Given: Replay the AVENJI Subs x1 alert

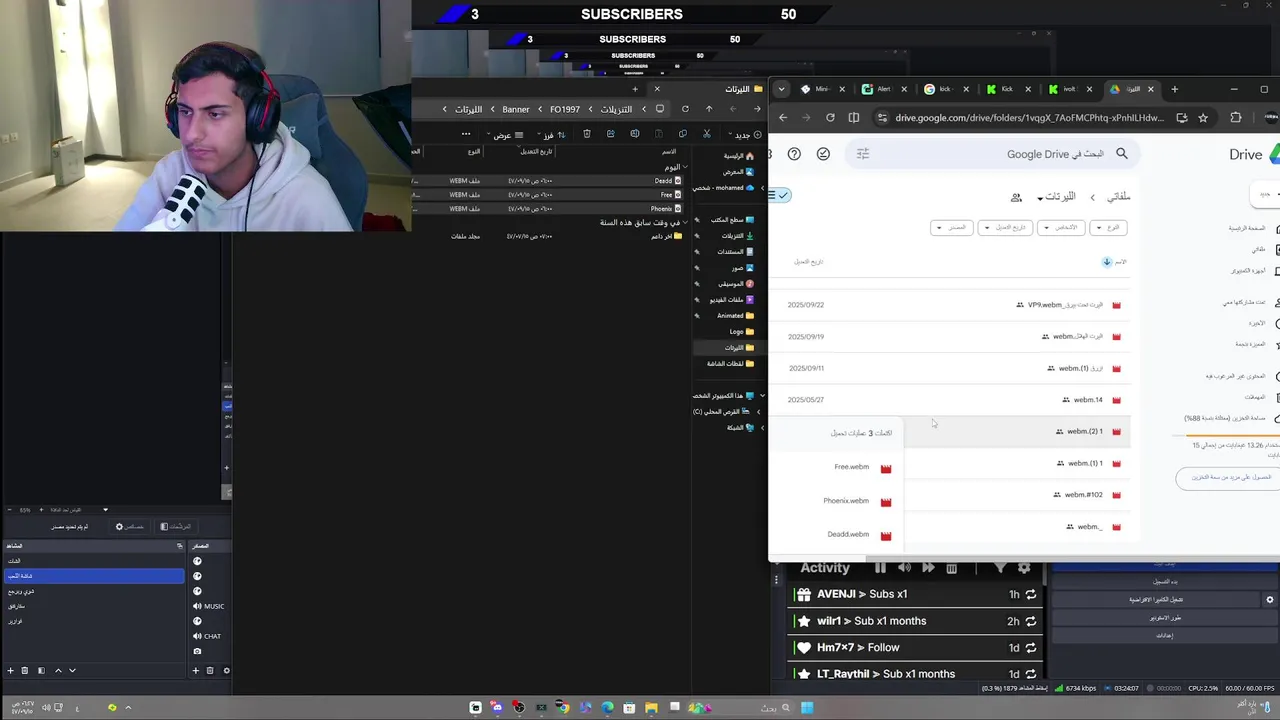Looking at the screenshot, I should (1031, 594).
